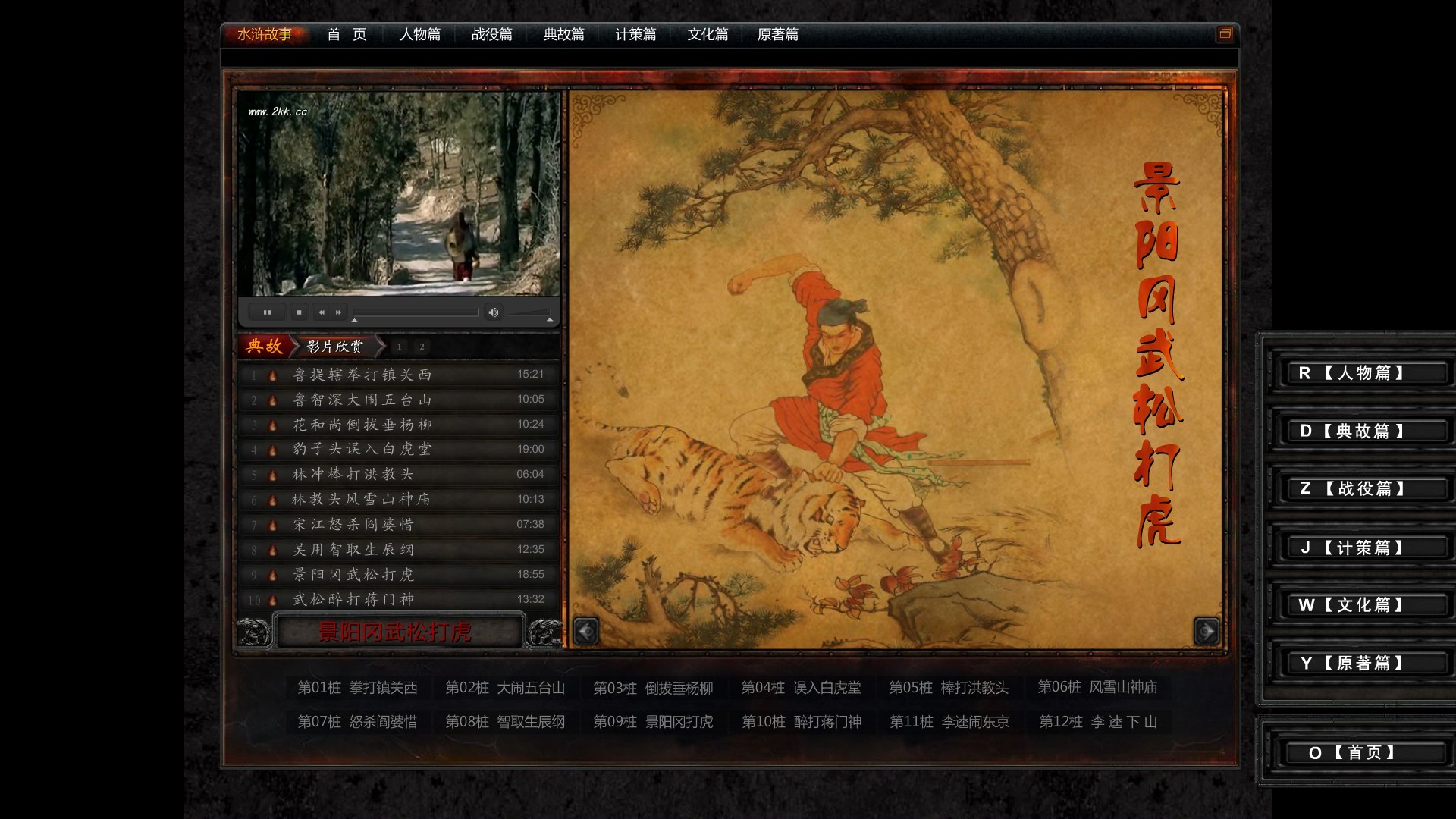Open the 文化篇 menu
This screenshot has width=1456, height=819.
tap(708, 34)
